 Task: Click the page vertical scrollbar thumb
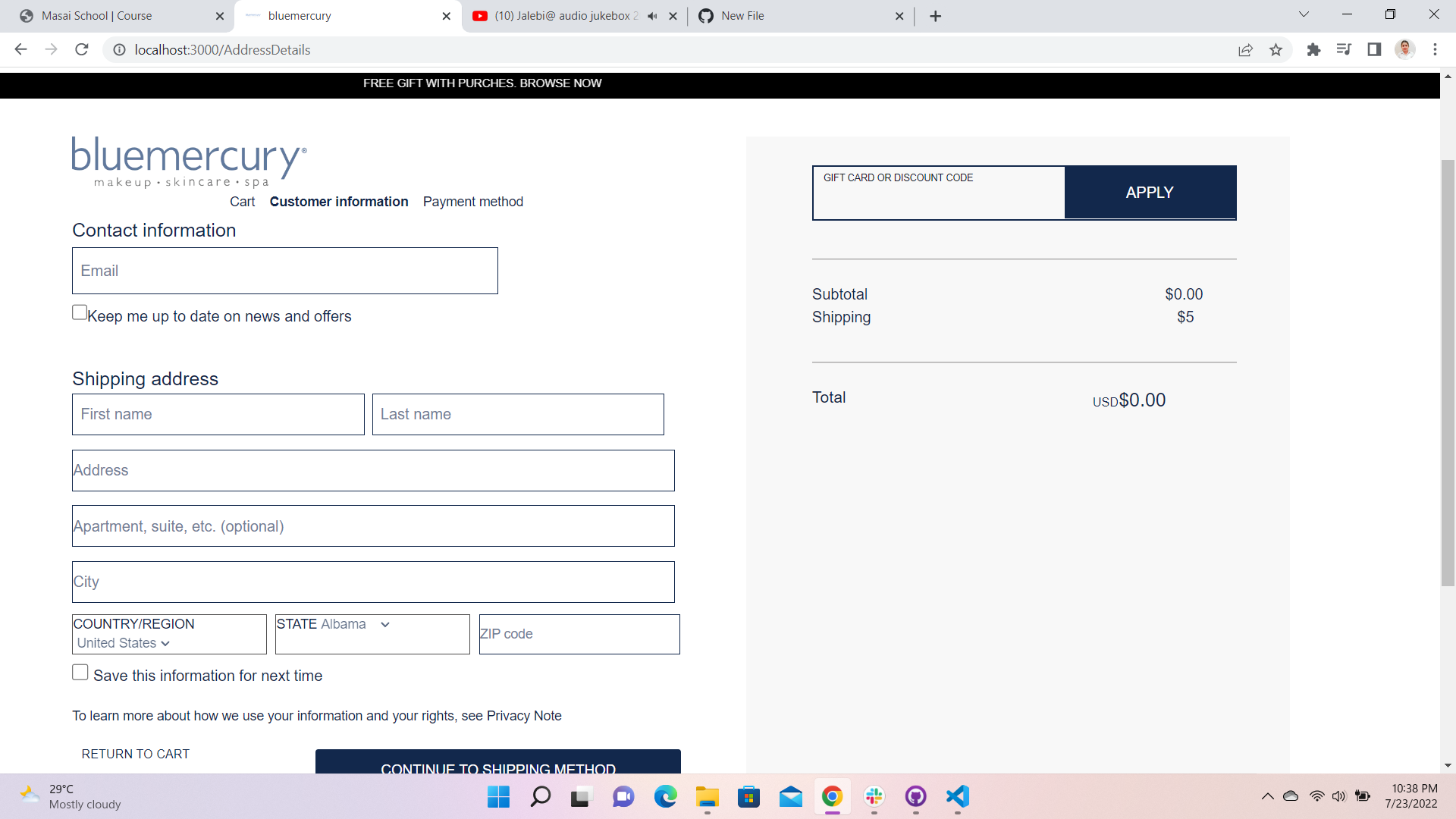[1448, 372]
